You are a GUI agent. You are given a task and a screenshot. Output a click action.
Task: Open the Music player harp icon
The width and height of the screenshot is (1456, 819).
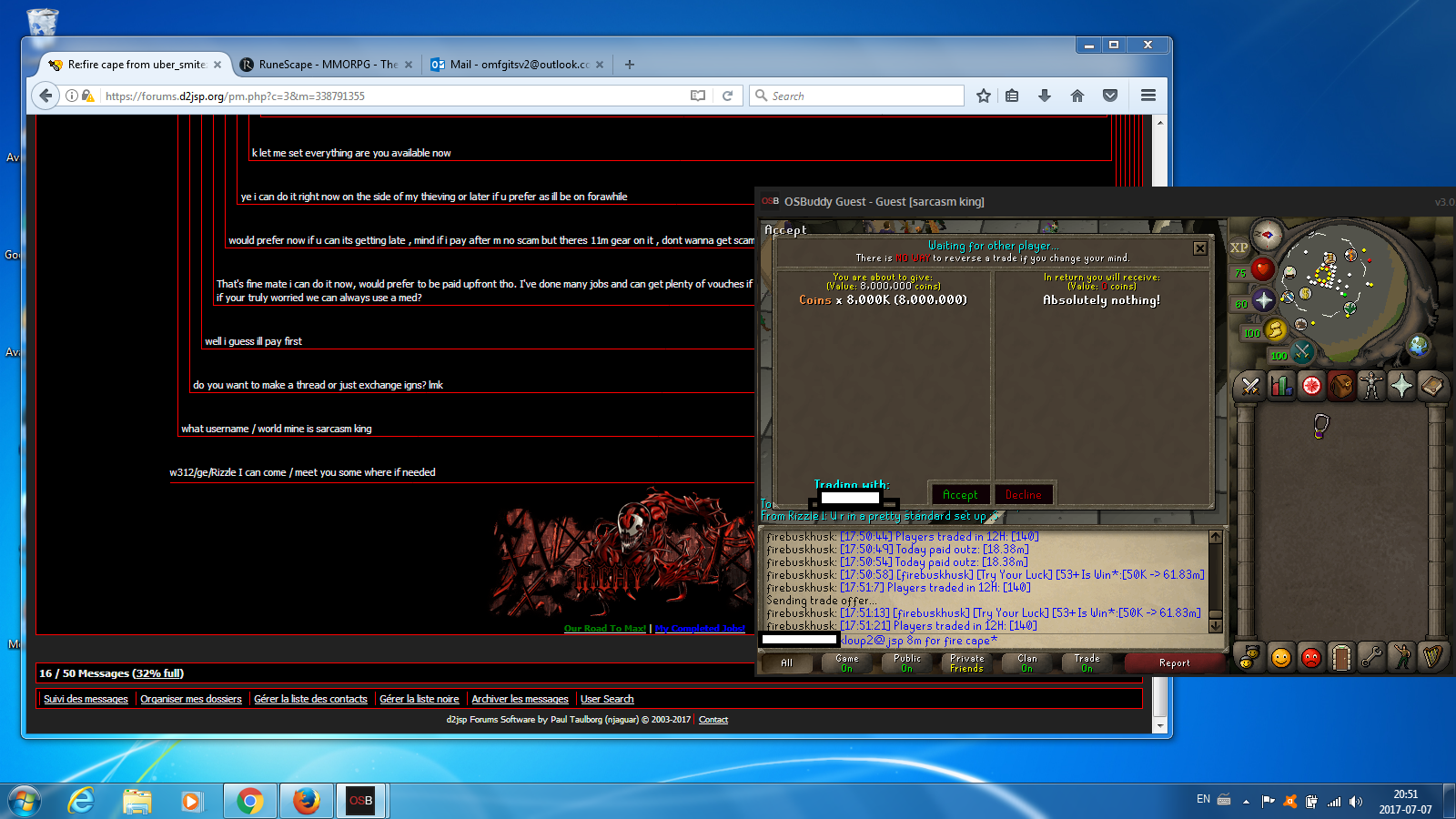coord(1432,657)
